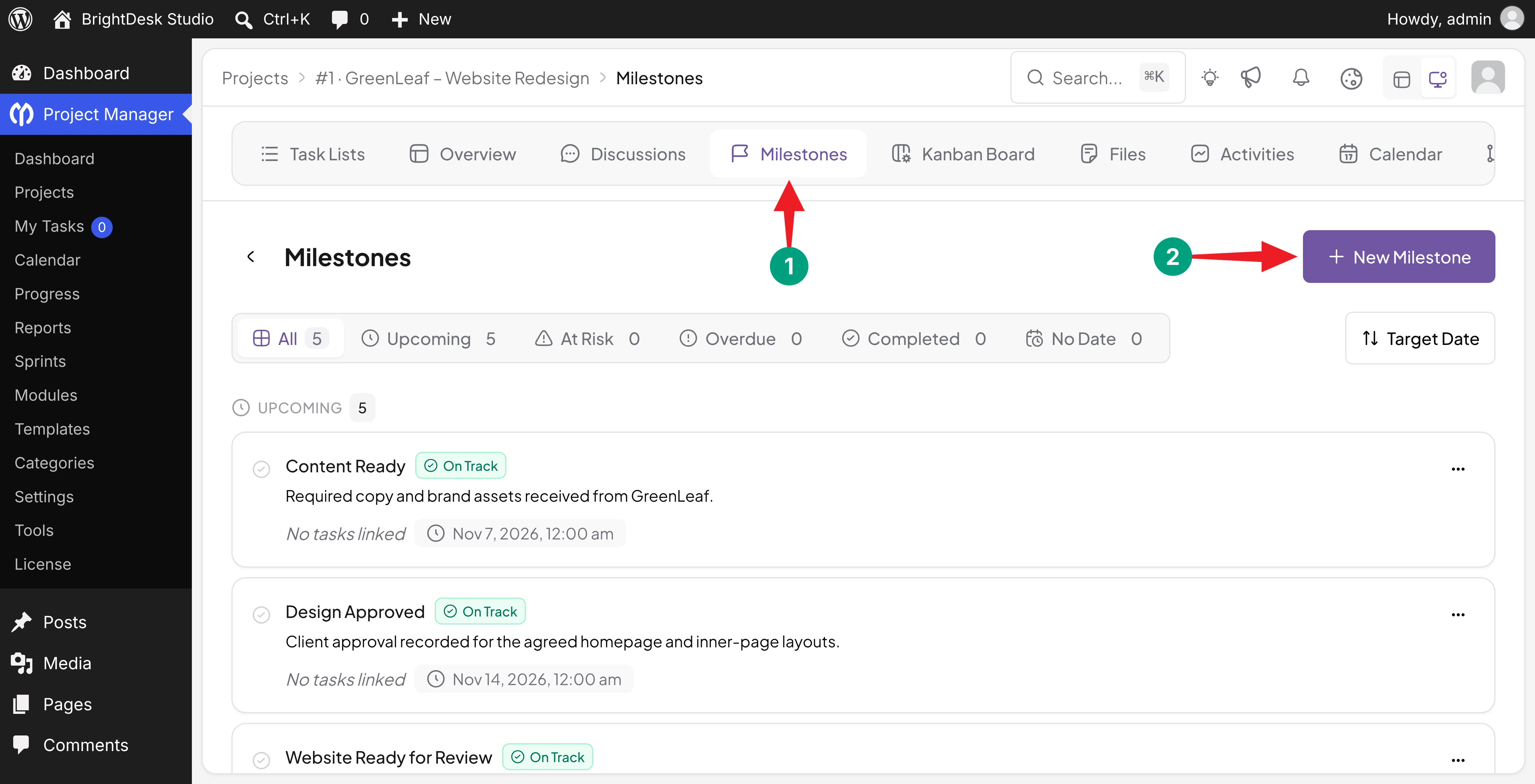Open options menu for Website Ready for Review
Viewport: 1535px width, 784px height.
(1458, 759)
